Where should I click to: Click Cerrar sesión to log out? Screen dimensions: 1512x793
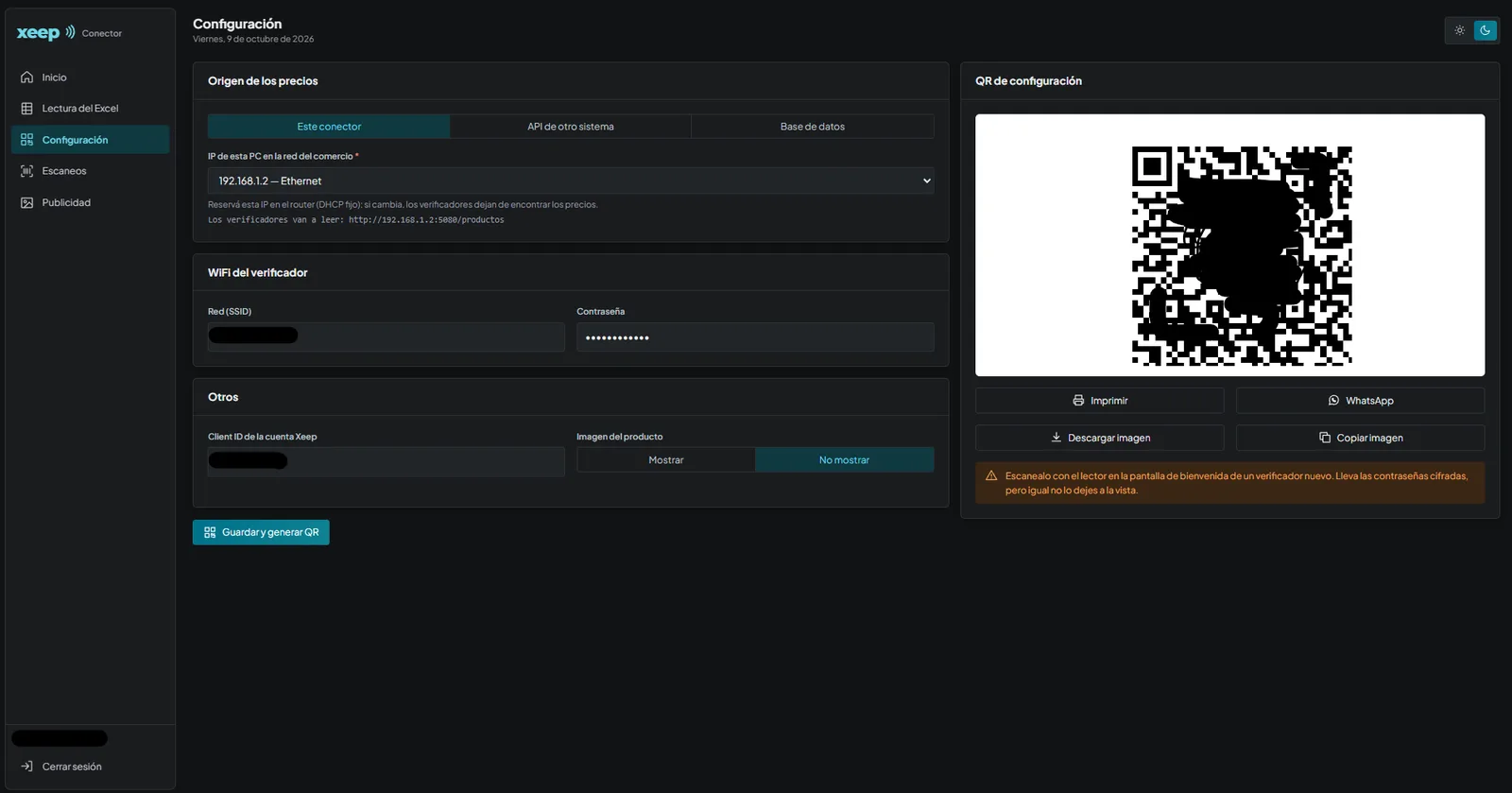(90, 767)
